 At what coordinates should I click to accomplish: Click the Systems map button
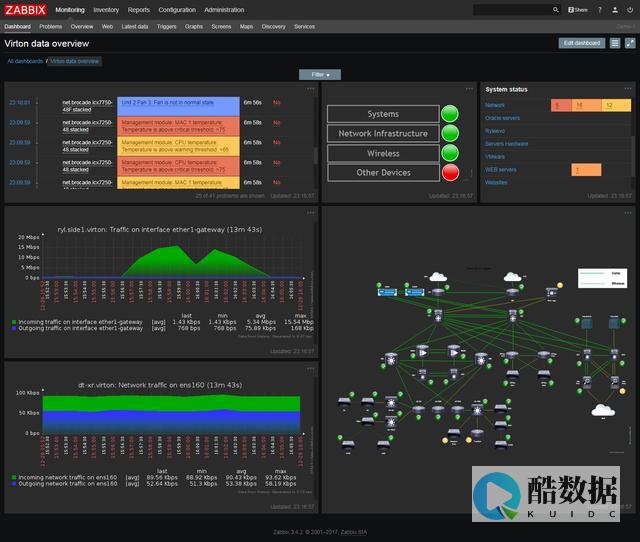[383, 114]
